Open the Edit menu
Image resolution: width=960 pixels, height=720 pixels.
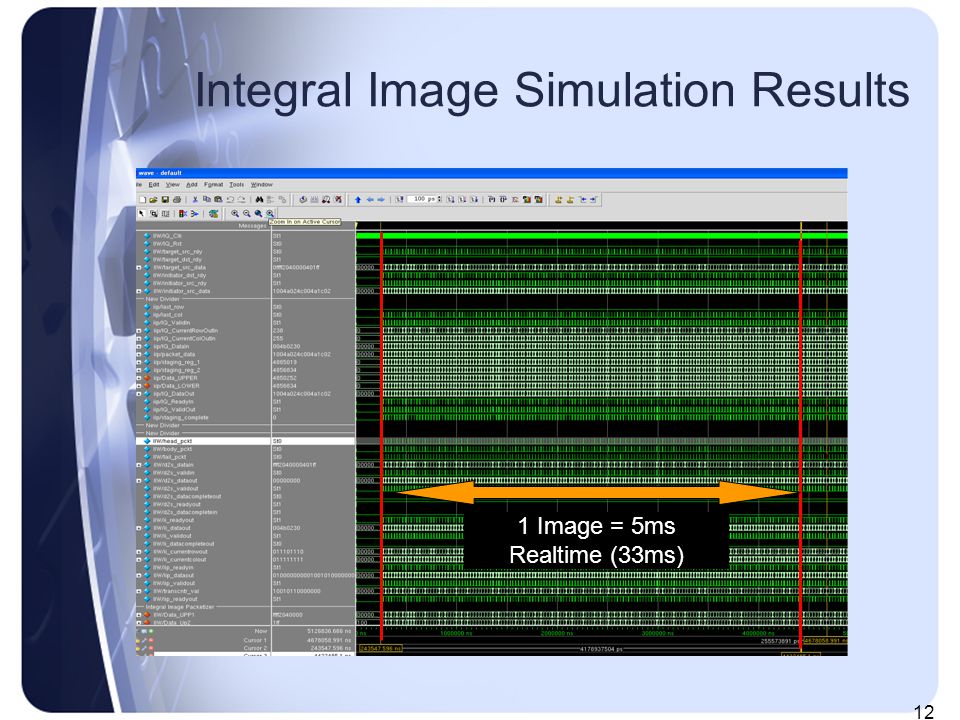point(154,184)
